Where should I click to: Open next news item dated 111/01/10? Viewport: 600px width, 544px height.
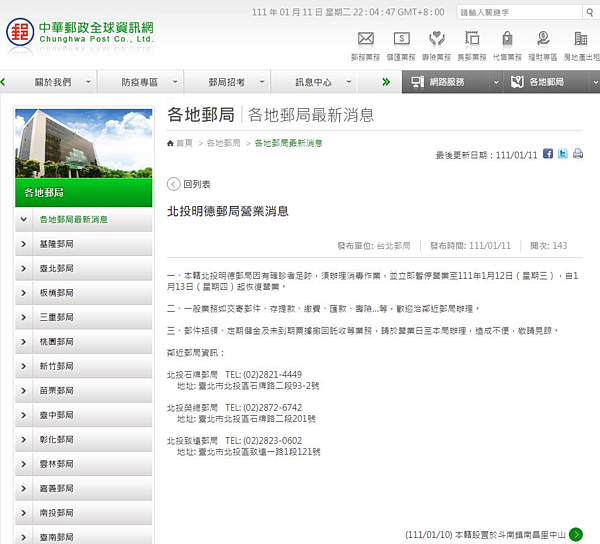485,534
